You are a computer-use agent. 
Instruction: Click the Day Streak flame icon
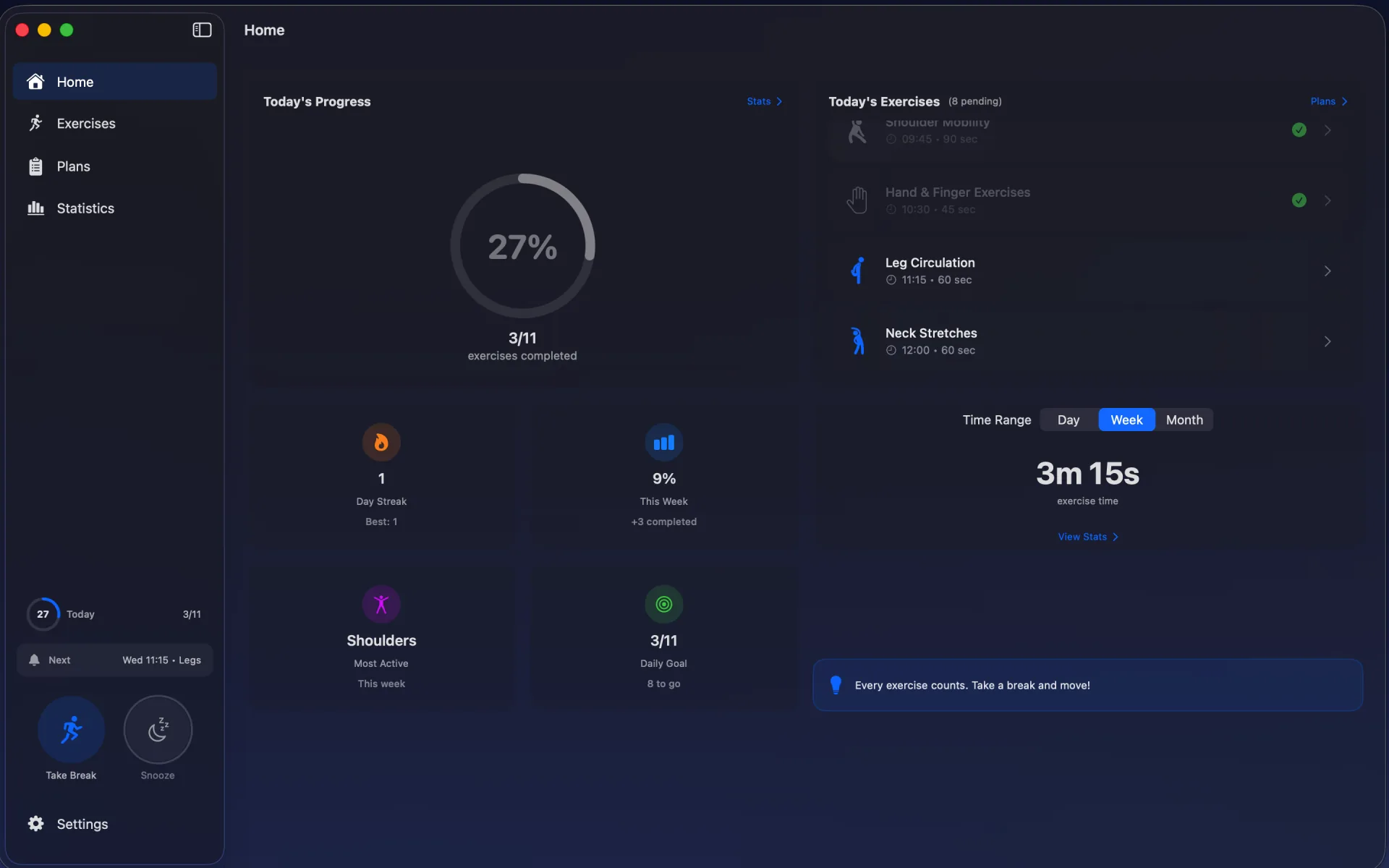pyautogui.click(x=381, y=442)
